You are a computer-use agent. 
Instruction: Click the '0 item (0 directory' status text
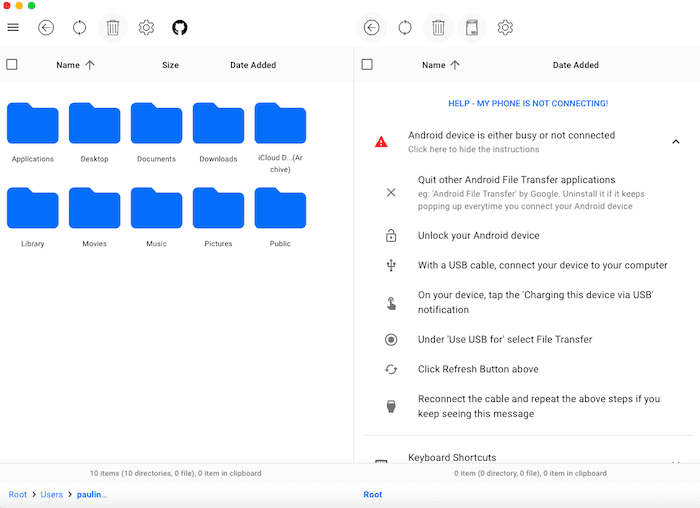[530, 473]
